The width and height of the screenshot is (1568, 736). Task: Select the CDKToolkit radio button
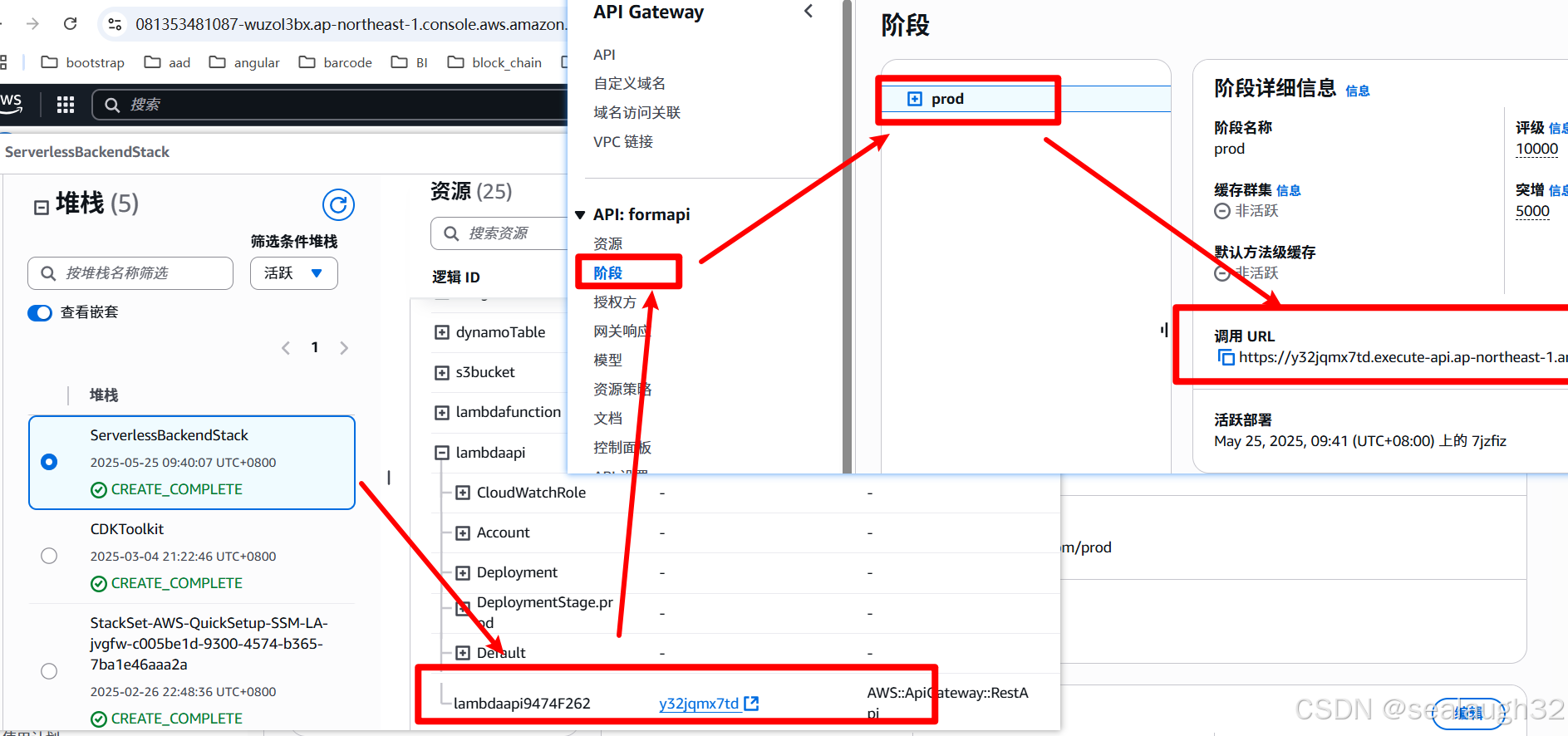click(x=49, y=556)
